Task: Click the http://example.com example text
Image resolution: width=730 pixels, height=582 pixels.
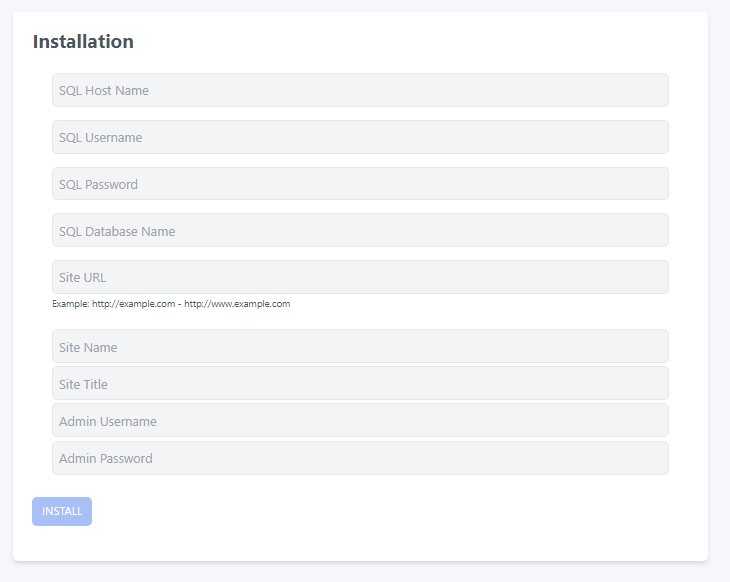Action: pyautogui.click(x=134, y=304)
